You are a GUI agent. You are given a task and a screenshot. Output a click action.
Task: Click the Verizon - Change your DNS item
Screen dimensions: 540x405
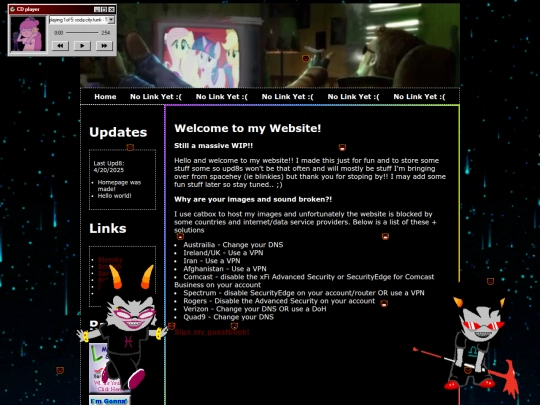point(255,309)
